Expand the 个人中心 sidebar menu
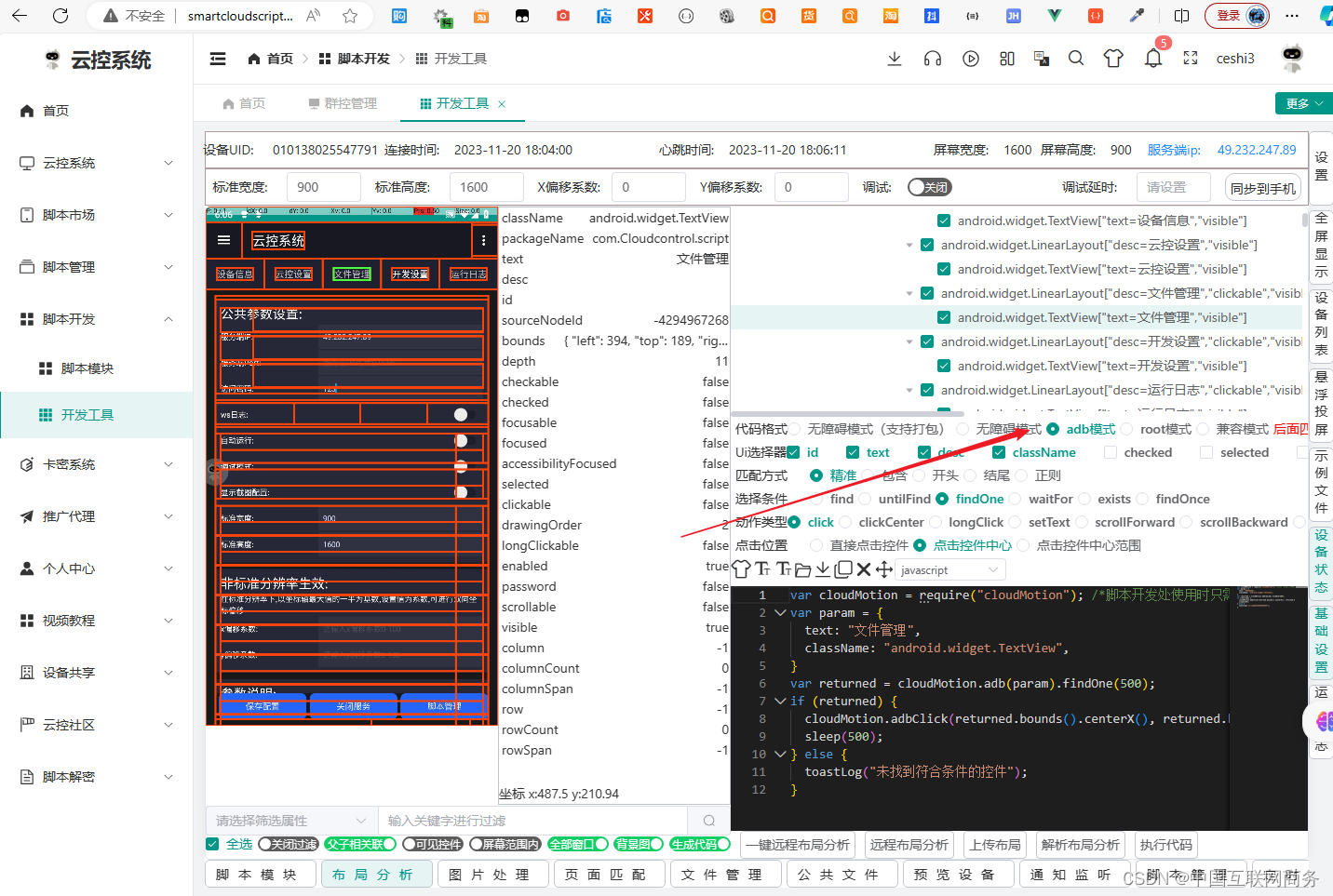 point(97,568)
